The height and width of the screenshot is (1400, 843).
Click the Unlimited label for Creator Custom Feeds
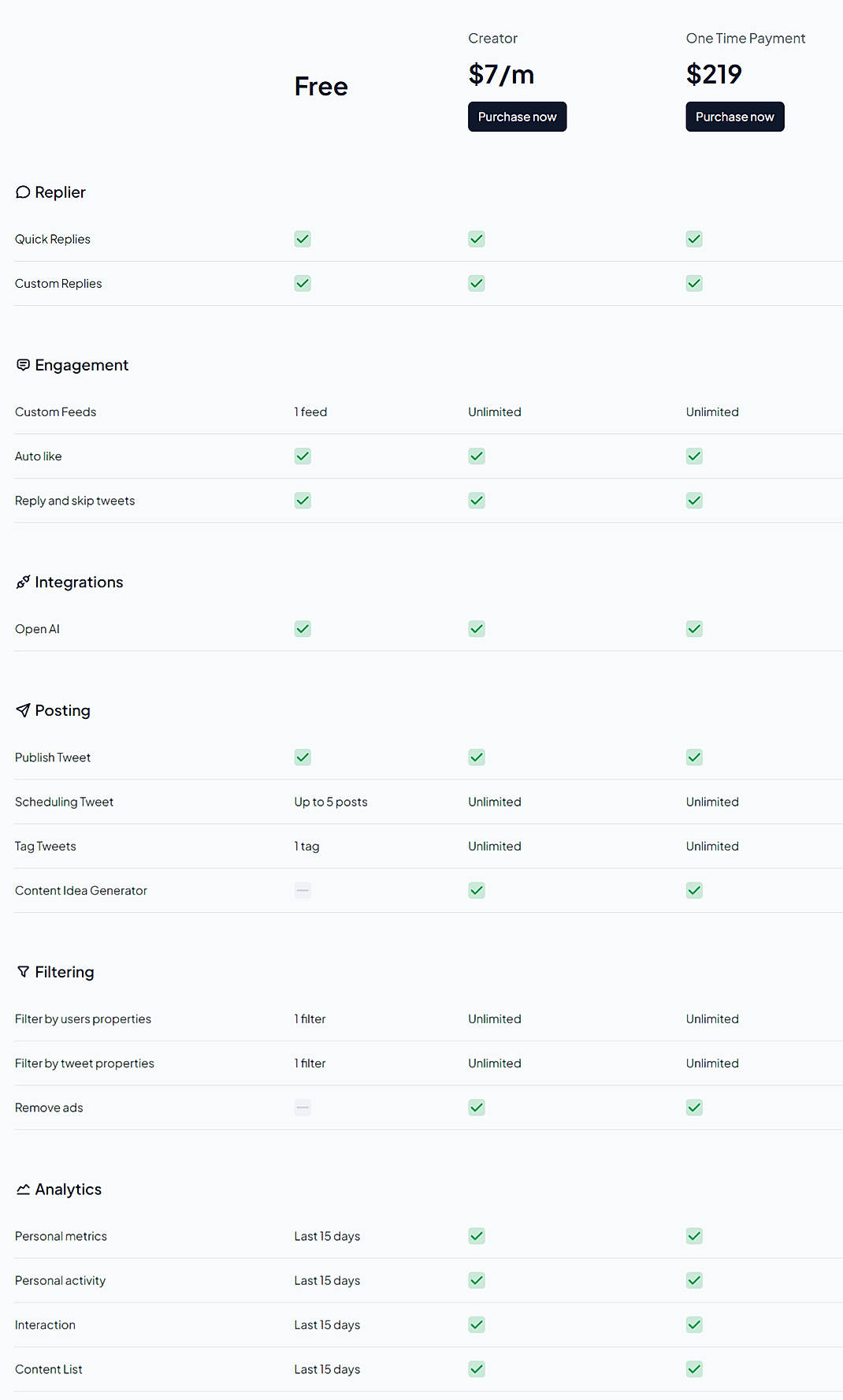coord(494,411)
